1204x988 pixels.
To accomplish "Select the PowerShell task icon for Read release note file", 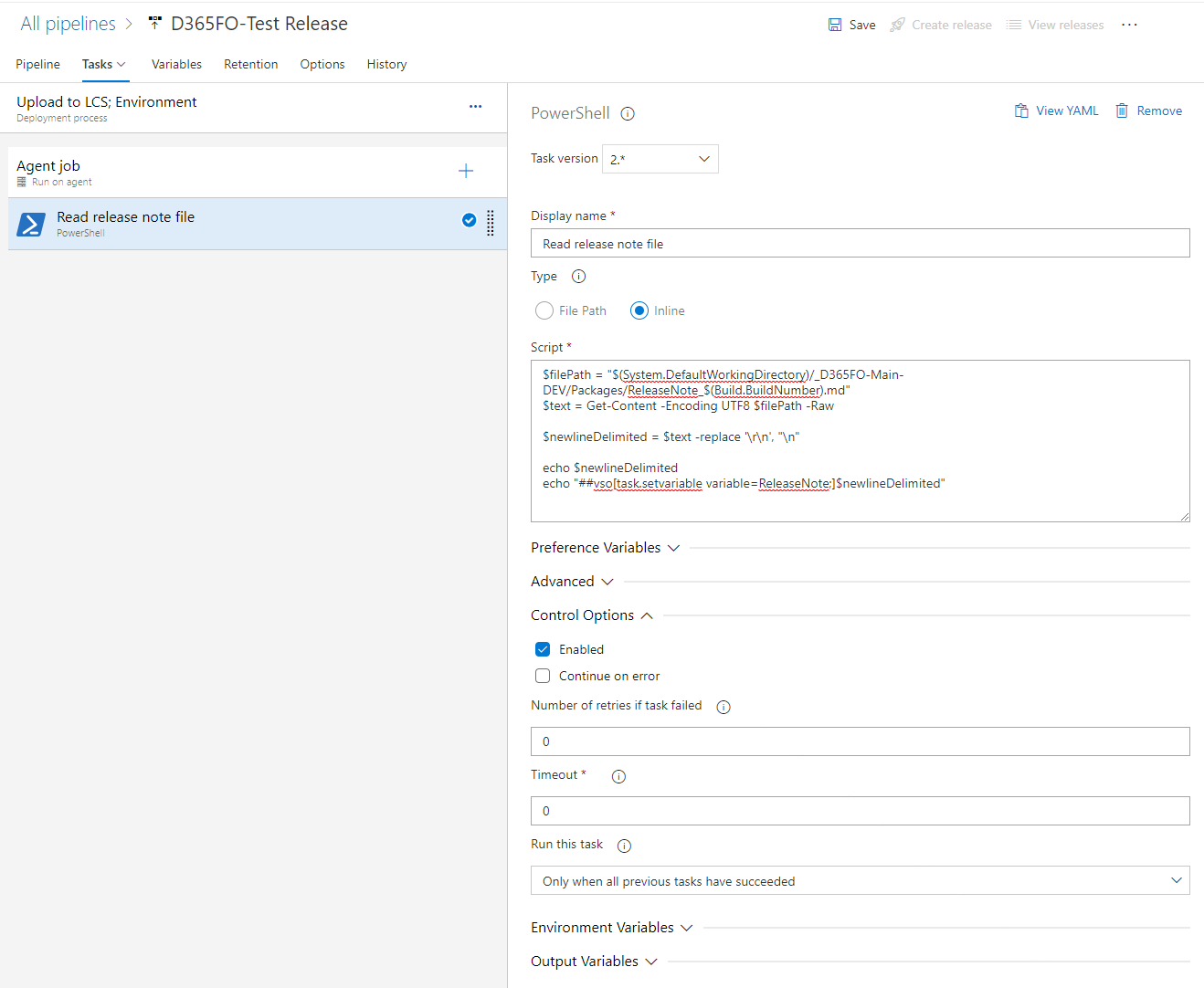I will click(x=30, y=224).
